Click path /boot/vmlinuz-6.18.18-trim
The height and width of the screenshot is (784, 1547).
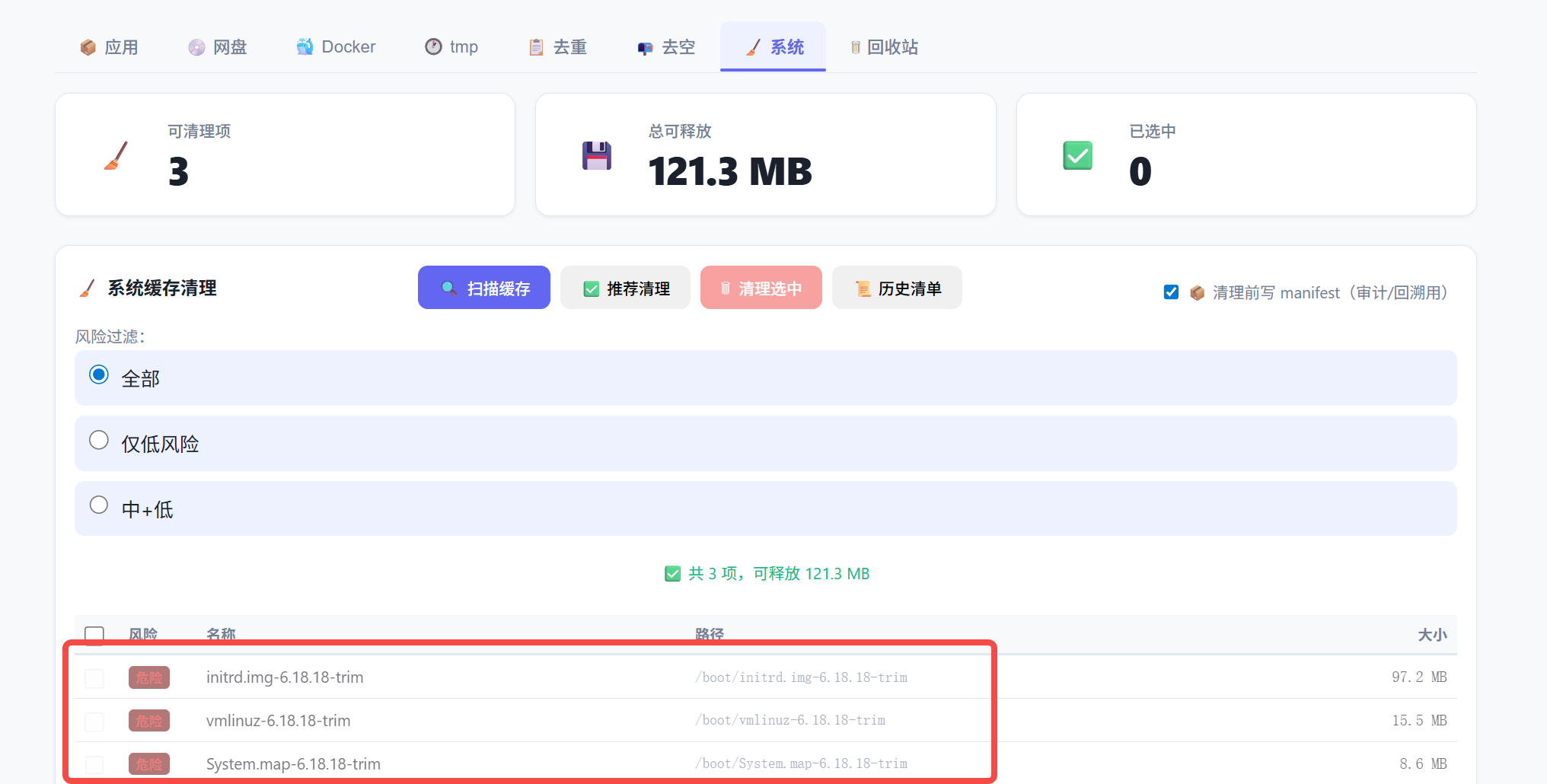(790, 720)
